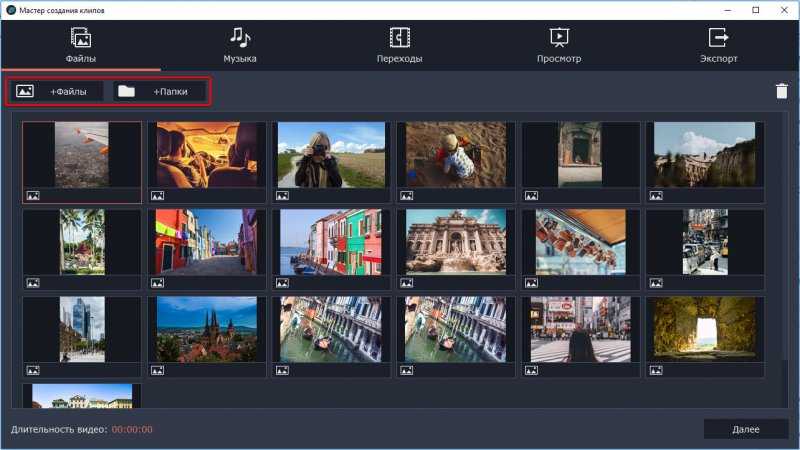Select the car interior sunset photo thumbnail
Image resolution: width=800 pixels, height=450 pixels.
click(x=207, y=155)
